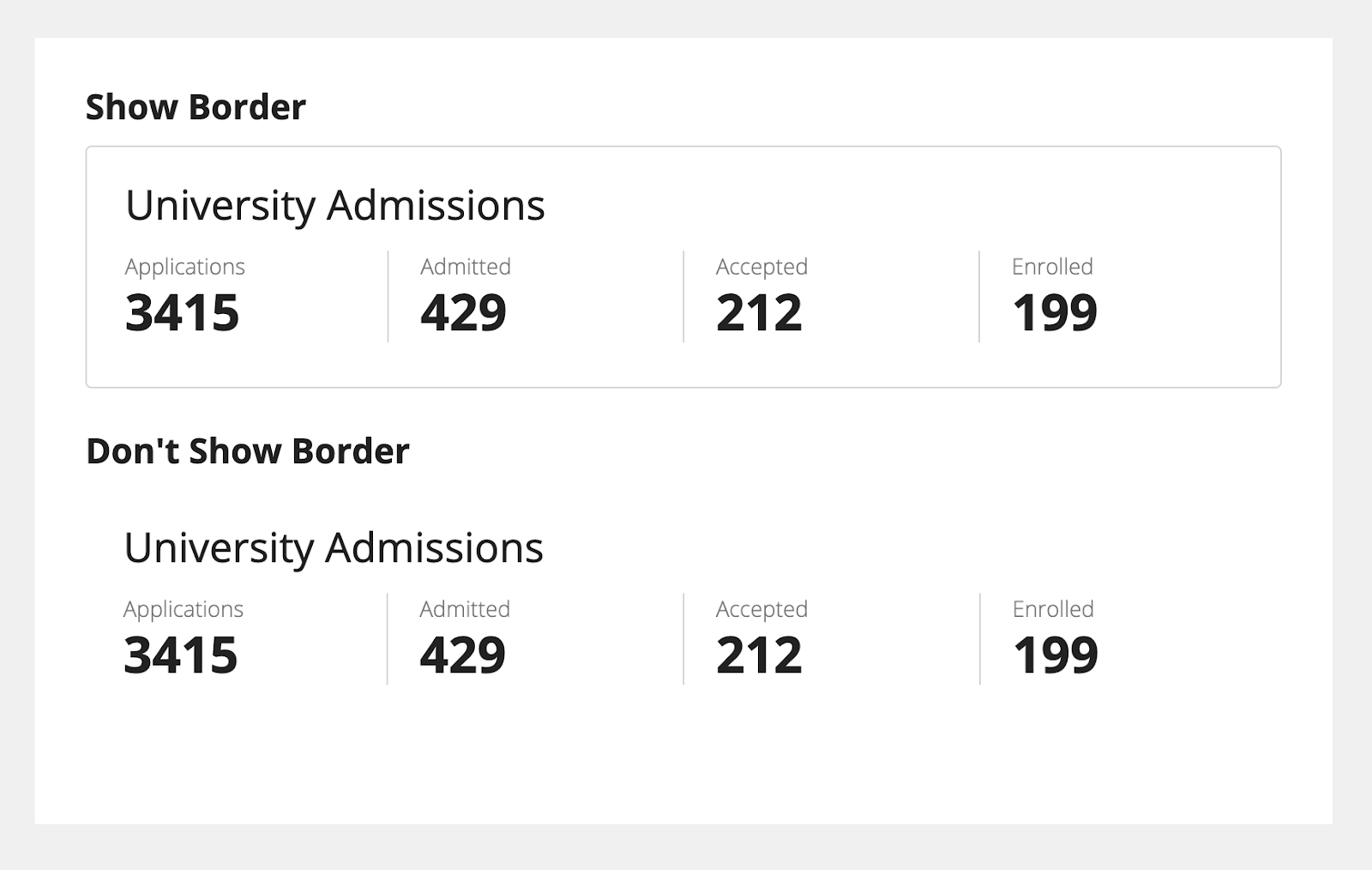Screen dimensions: 1372x870
Task: Click the Applications label in borderless section
Action: click(184, 609)
